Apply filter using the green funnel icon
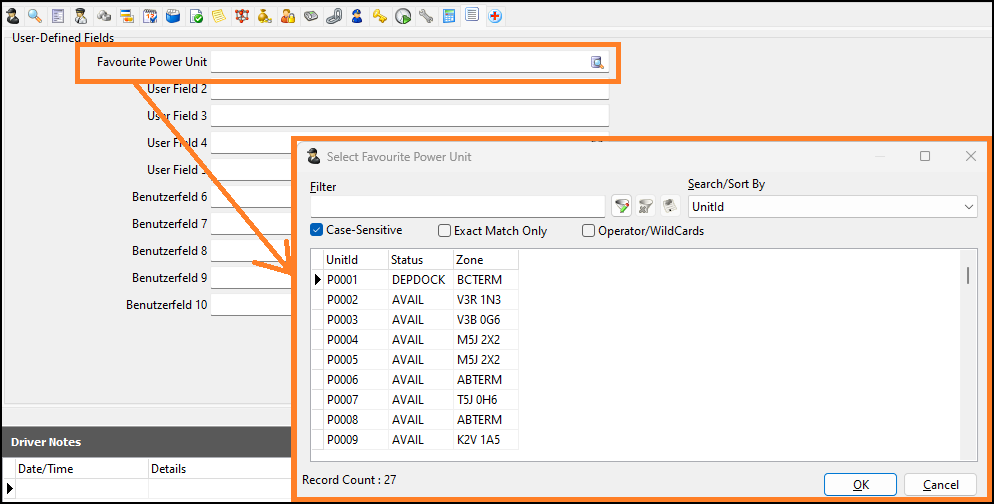The height and width of the screenshot is (504, 994). click(622, 206)
